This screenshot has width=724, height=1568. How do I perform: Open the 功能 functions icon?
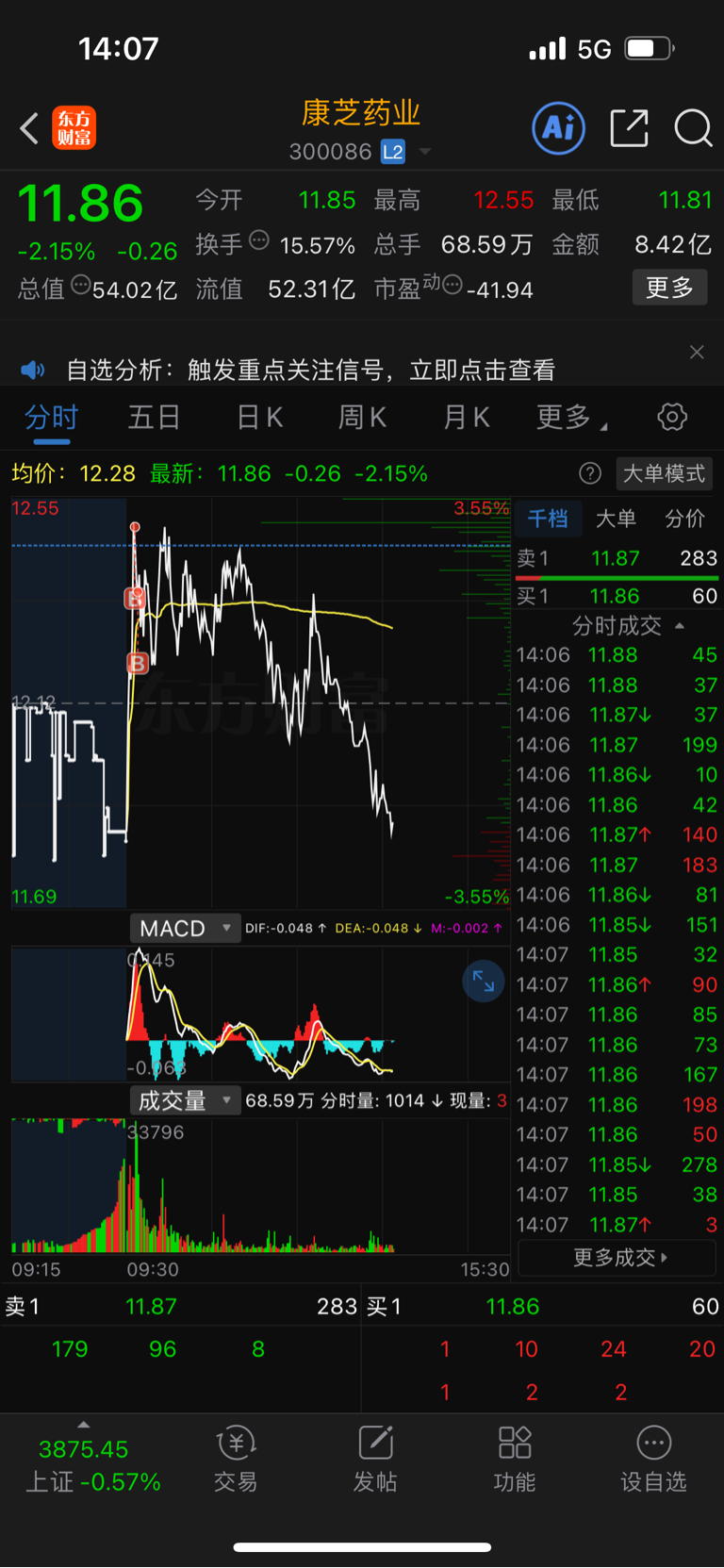(515, 1460)
